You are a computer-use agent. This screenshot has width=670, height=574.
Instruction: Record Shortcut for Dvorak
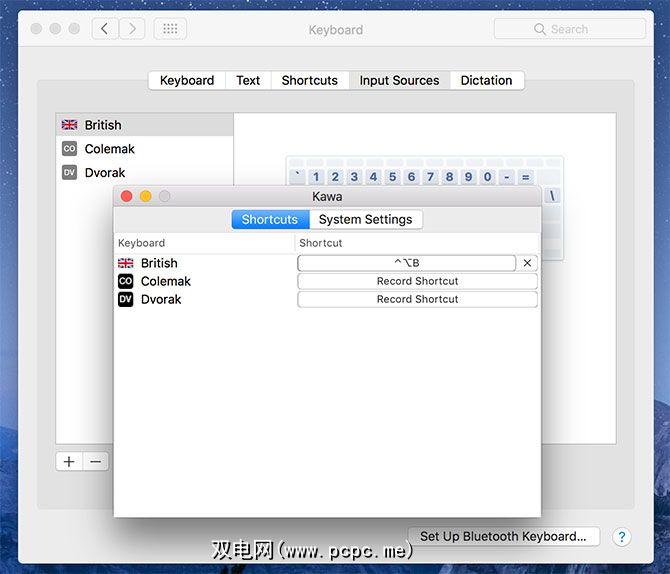coord(417,299)
